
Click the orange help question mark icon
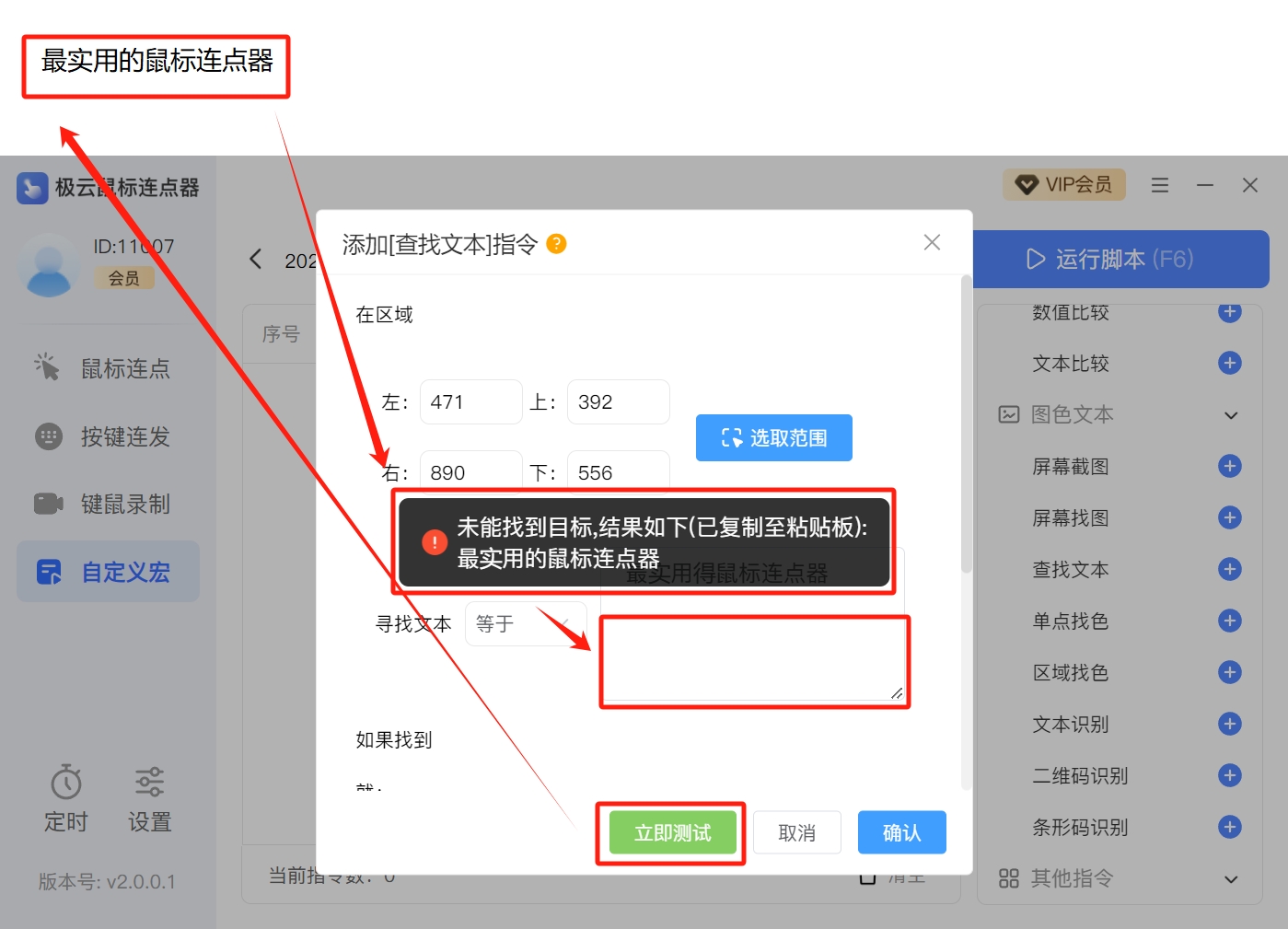point(556,244)
